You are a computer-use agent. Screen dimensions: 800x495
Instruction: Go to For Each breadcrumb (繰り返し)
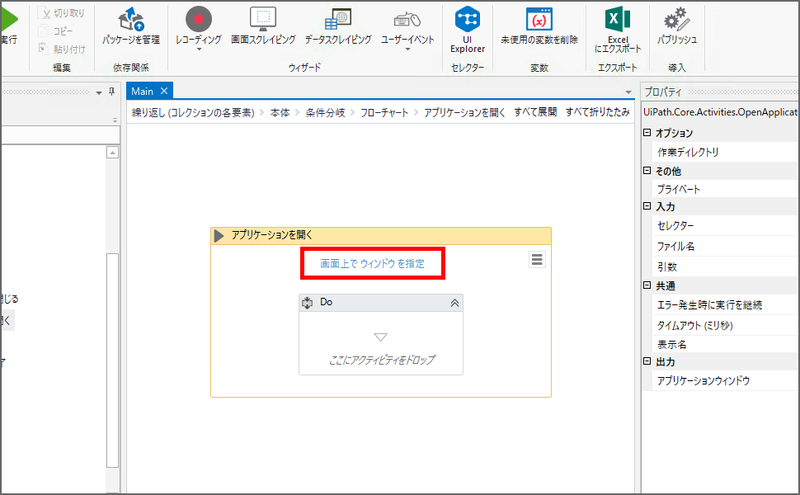[x=193, y=113]
